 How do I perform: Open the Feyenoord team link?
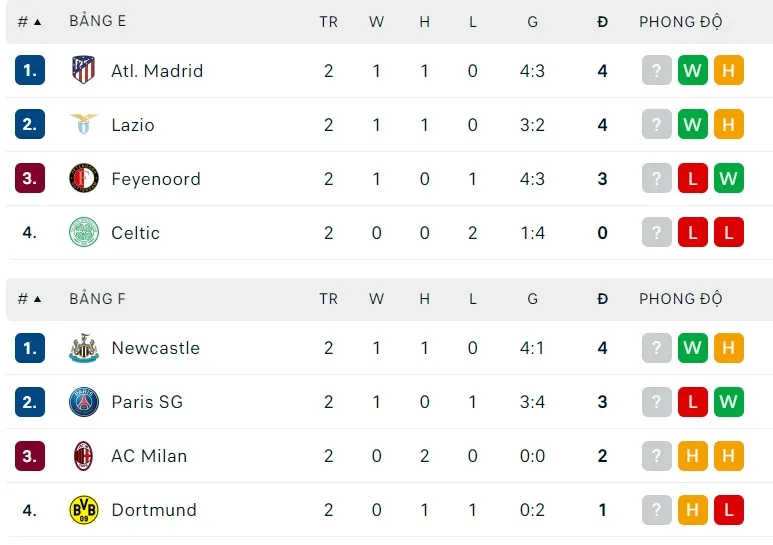(x=155, y=179)
